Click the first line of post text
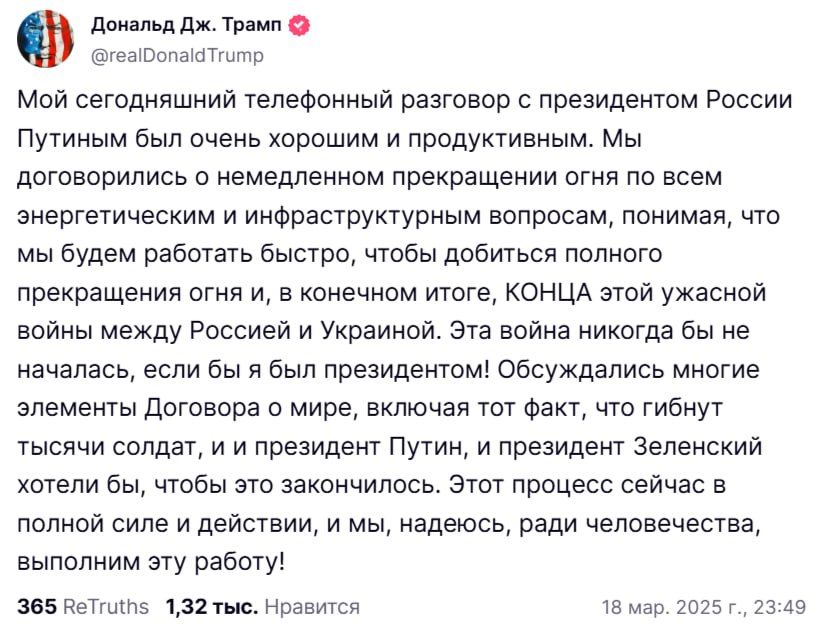Viewport: 821px width, 641px height. tap(405, 100)
